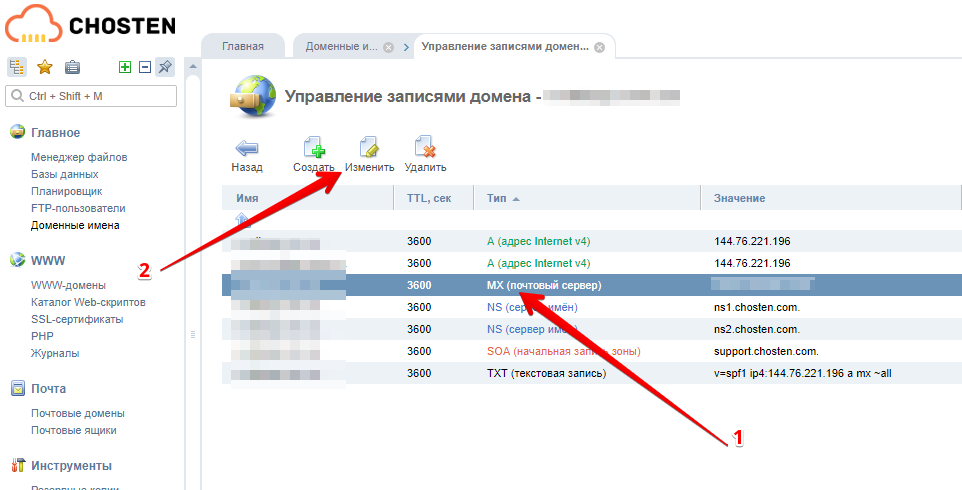Close the Доменные имена tab

(388, 47)
